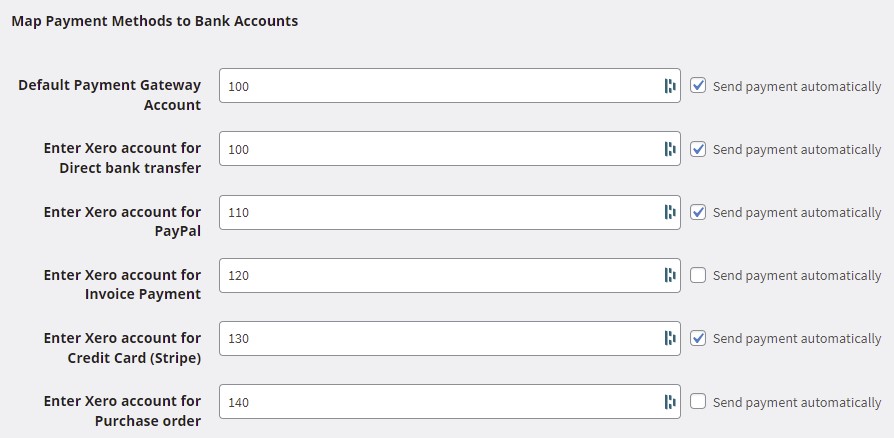The width and height of the screenshot is (894, 438).
Task: Click Send payment automatically label beside PayPal
Action: click(x=797, y=213)
